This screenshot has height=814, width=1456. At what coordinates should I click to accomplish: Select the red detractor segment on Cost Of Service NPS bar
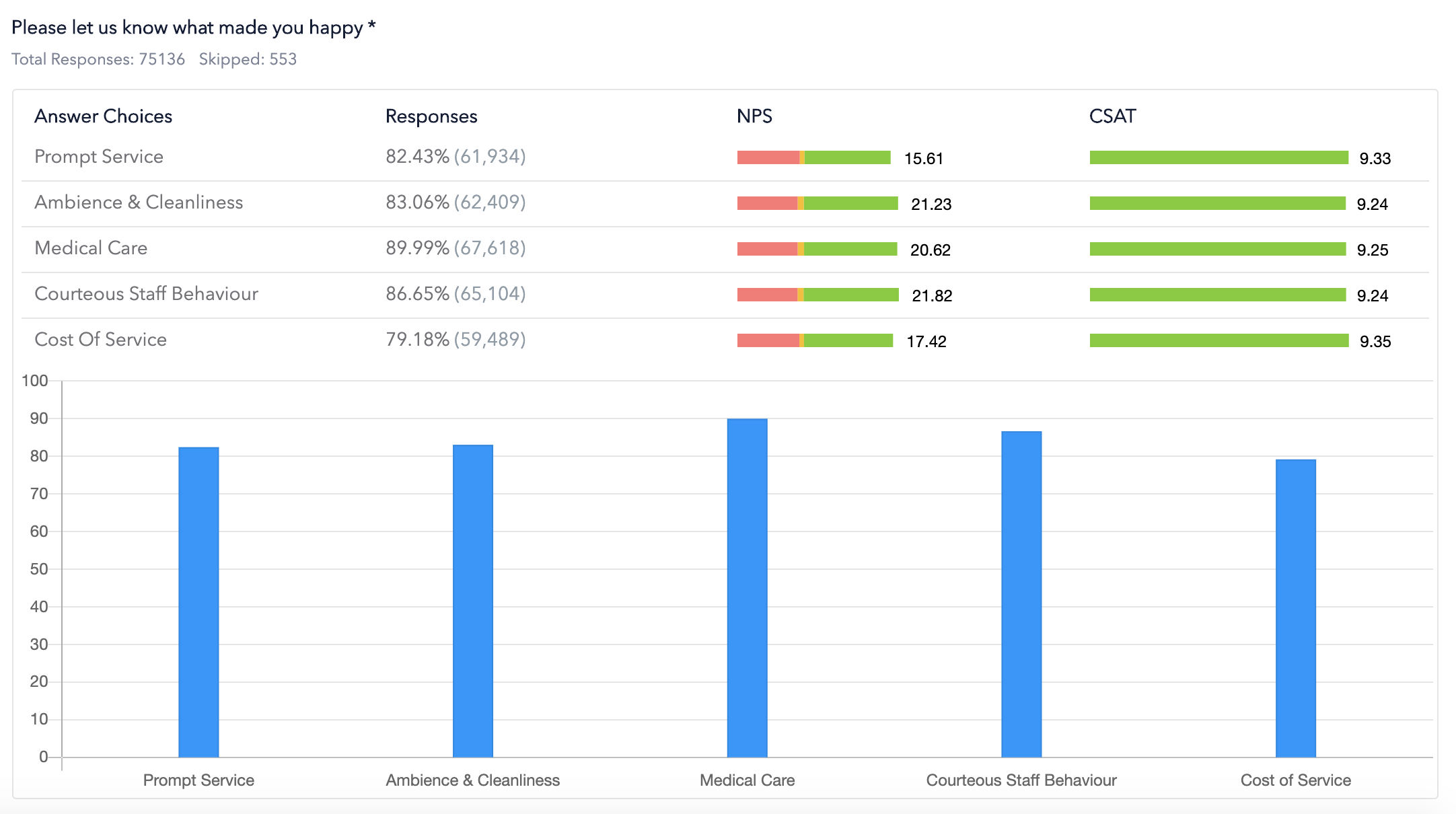pos(767,341)
